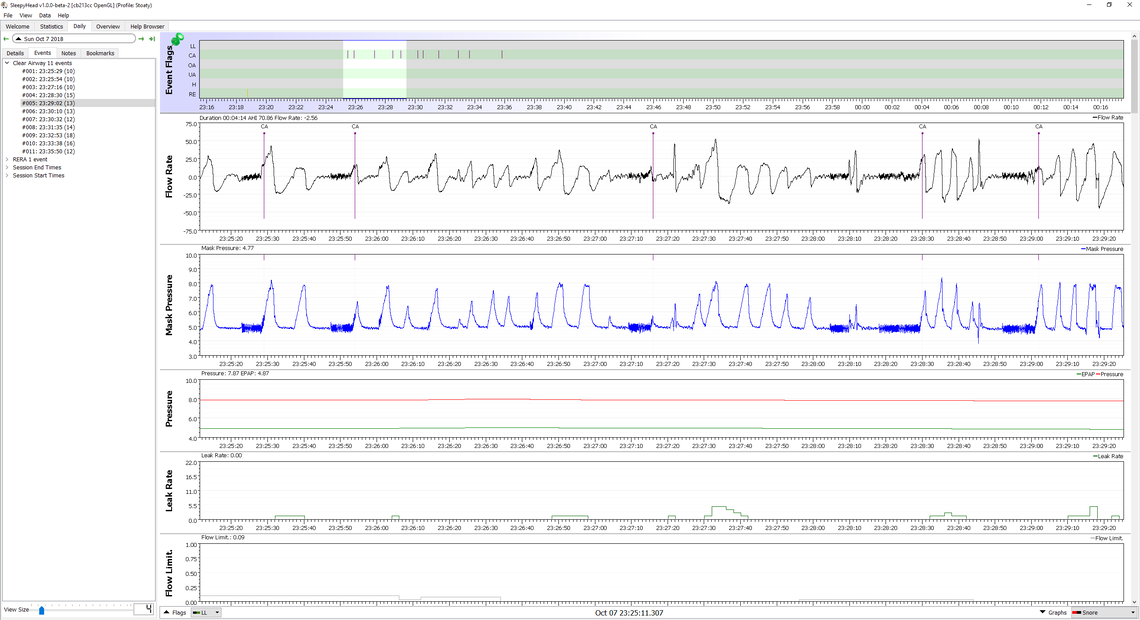Click the highlighted selection in Event Flags overview
This screenshot has width=1140, height=620.
pyautogui.click(x=374, y=70)
